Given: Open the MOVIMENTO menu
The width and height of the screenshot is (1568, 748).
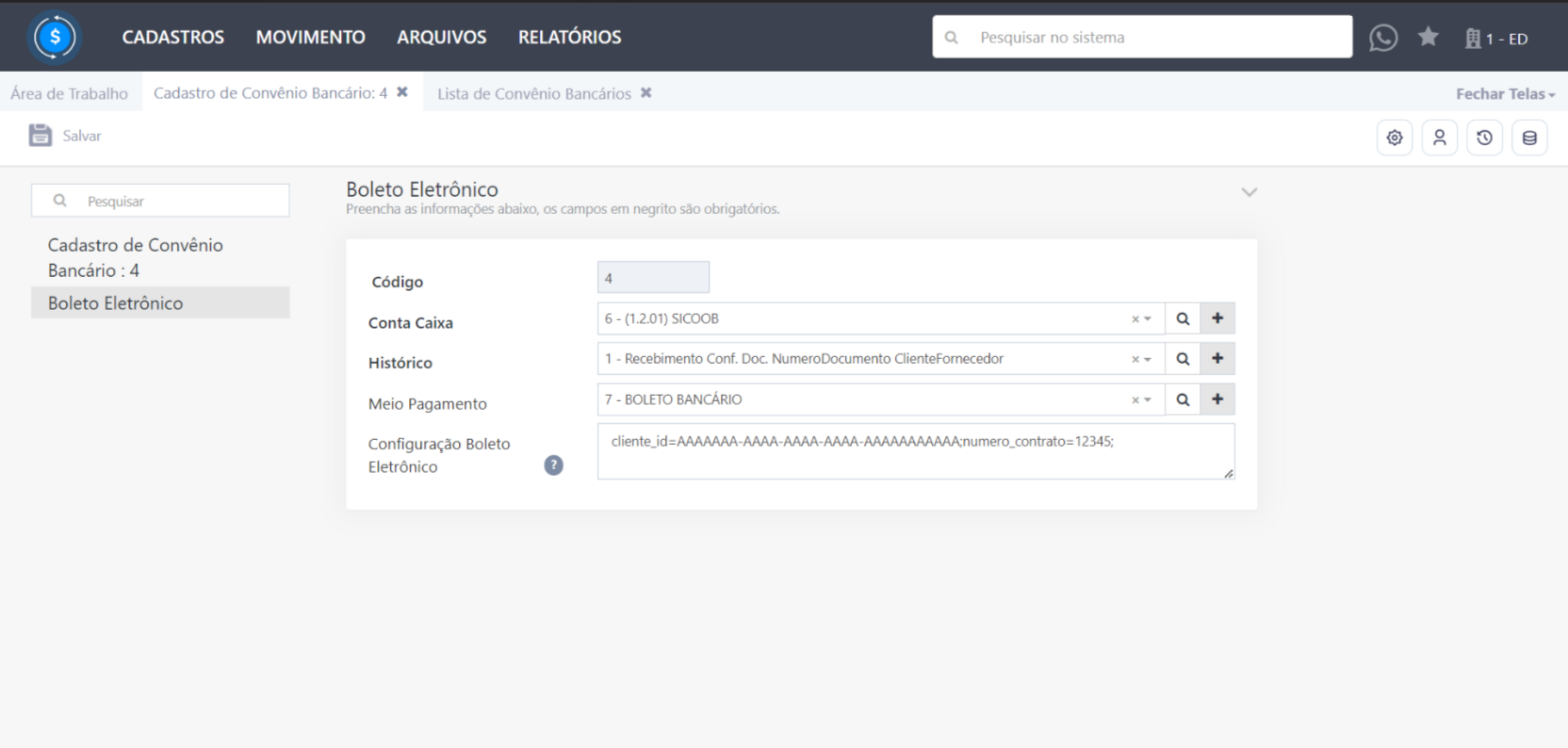Looking at the screenshot, I should tap(311, 37).
